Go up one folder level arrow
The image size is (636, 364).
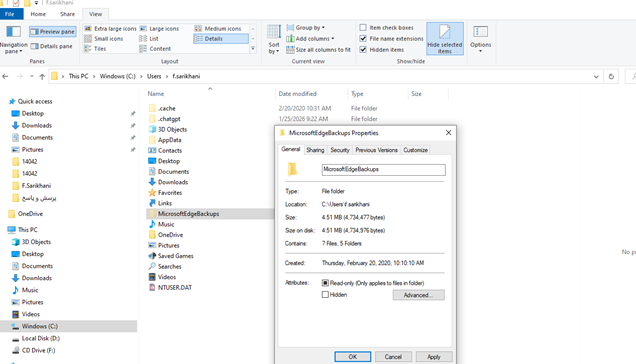point(42,76)
